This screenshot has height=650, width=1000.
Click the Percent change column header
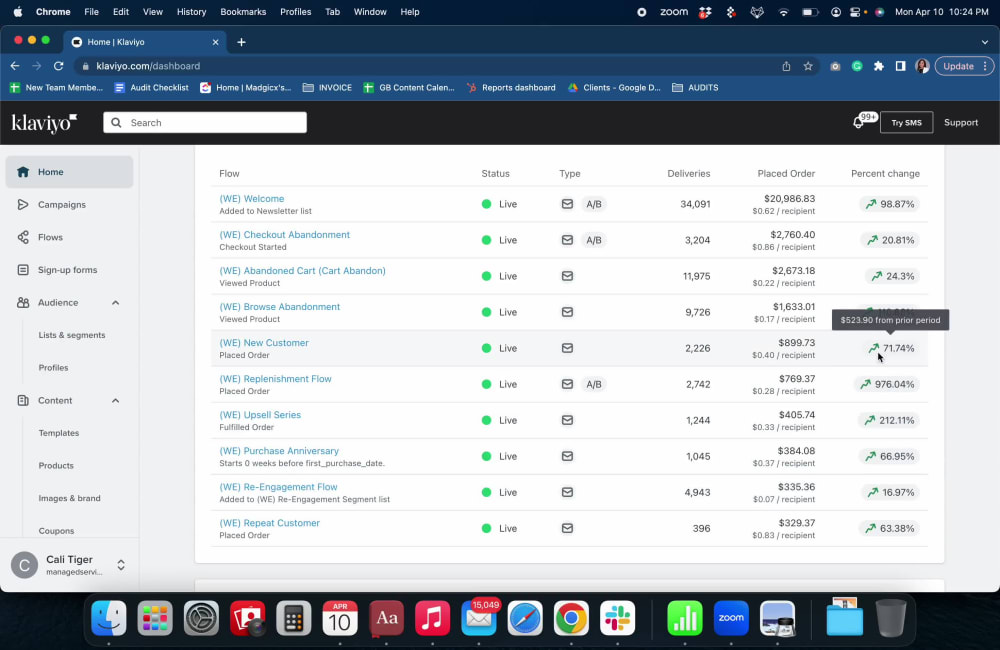pos(885,174)
